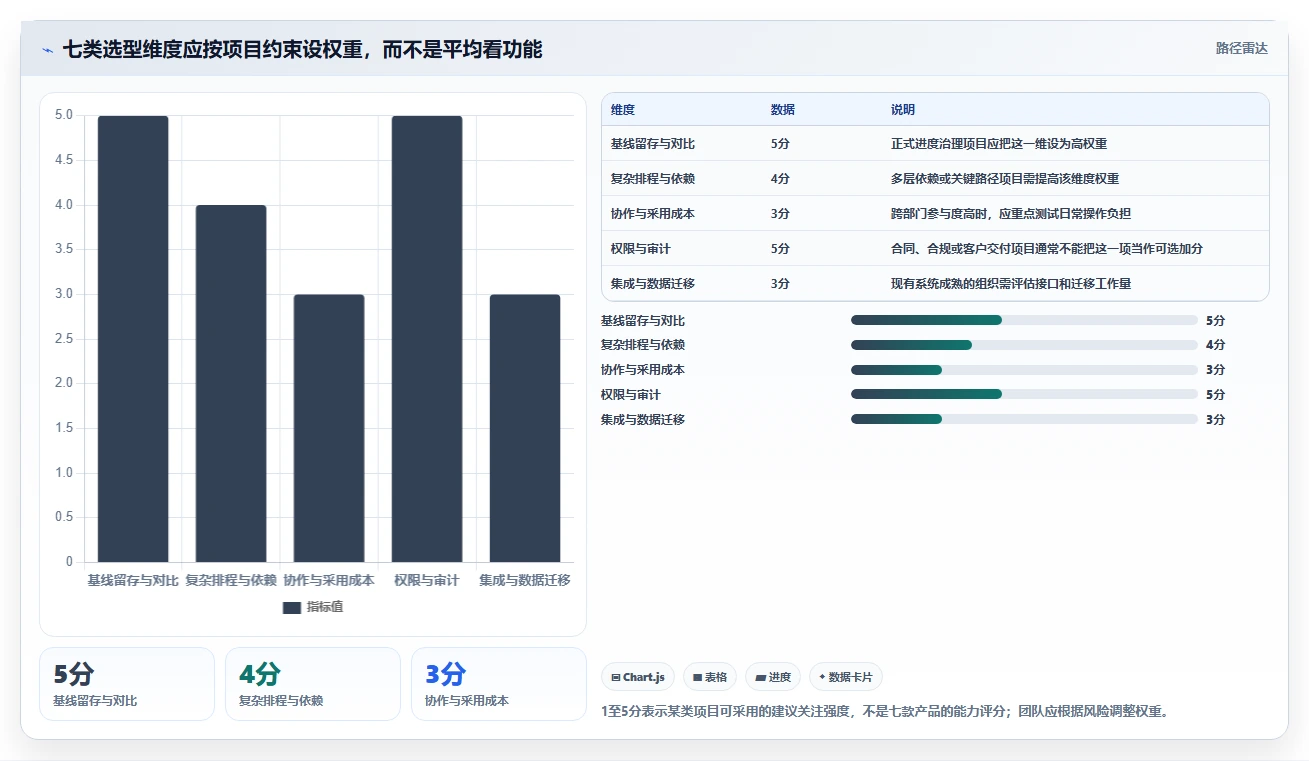The width and height of the screenshot is (1309, 761).
Task: Select the 数据卡片 chip
Action: (846, 677)
